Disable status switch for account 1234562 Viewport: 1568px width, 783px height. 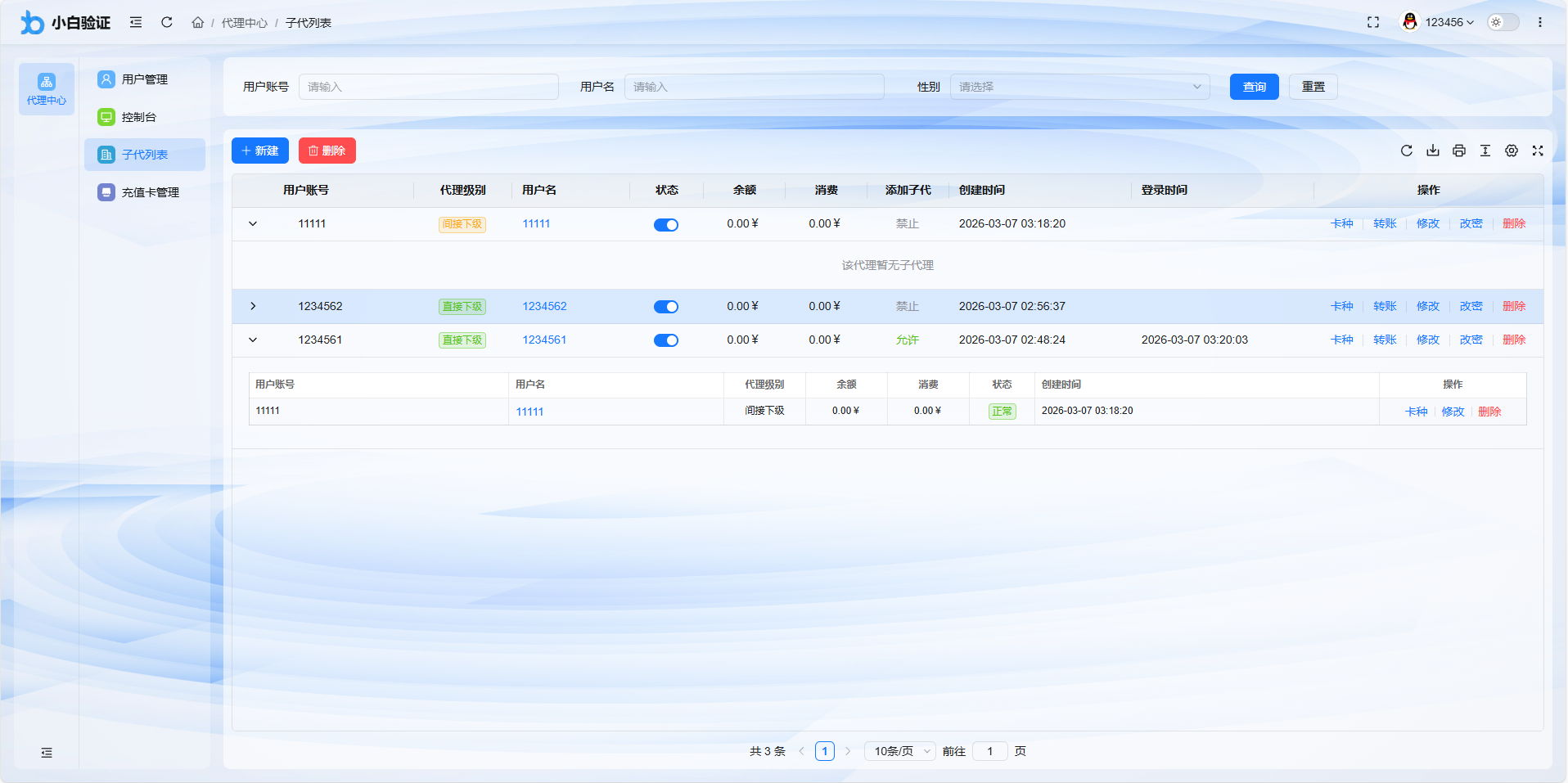(666, 306)
